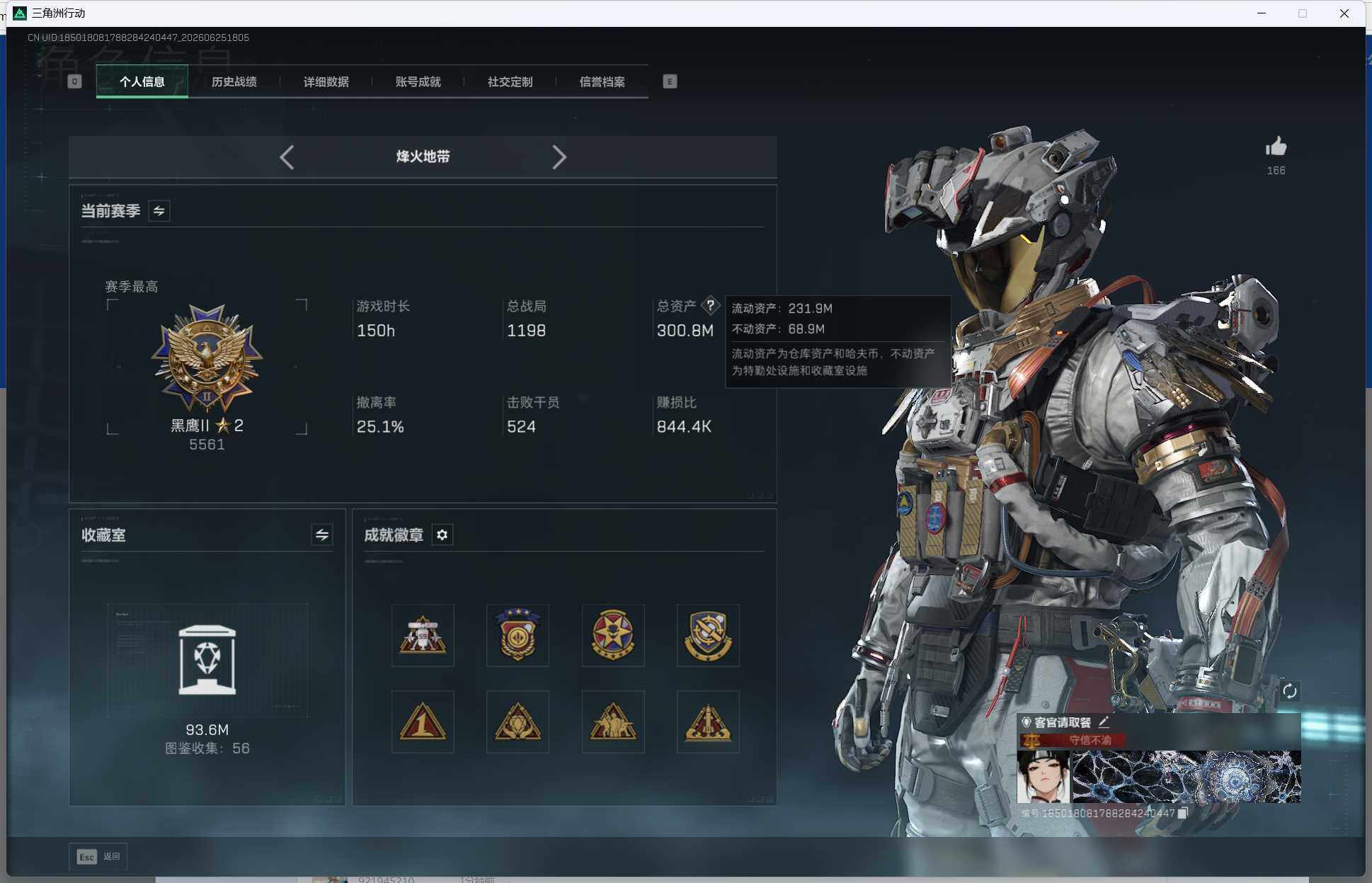The image size is (1372, 883).
Task: Click the 黑鹰II rank emblem
Action: 207,358
